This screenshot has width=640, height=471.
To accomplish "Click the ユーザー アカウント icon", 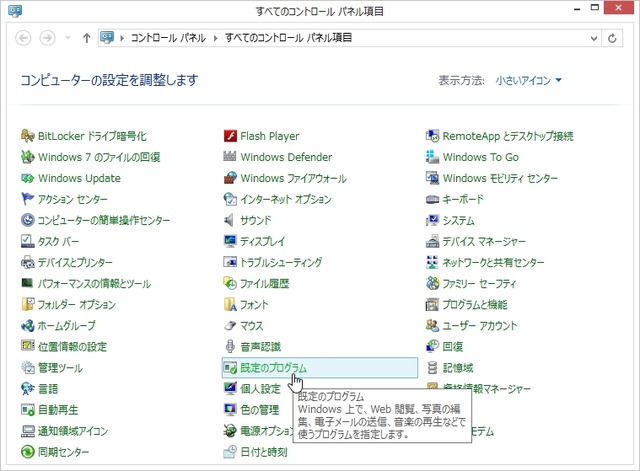I will (432, 325).
